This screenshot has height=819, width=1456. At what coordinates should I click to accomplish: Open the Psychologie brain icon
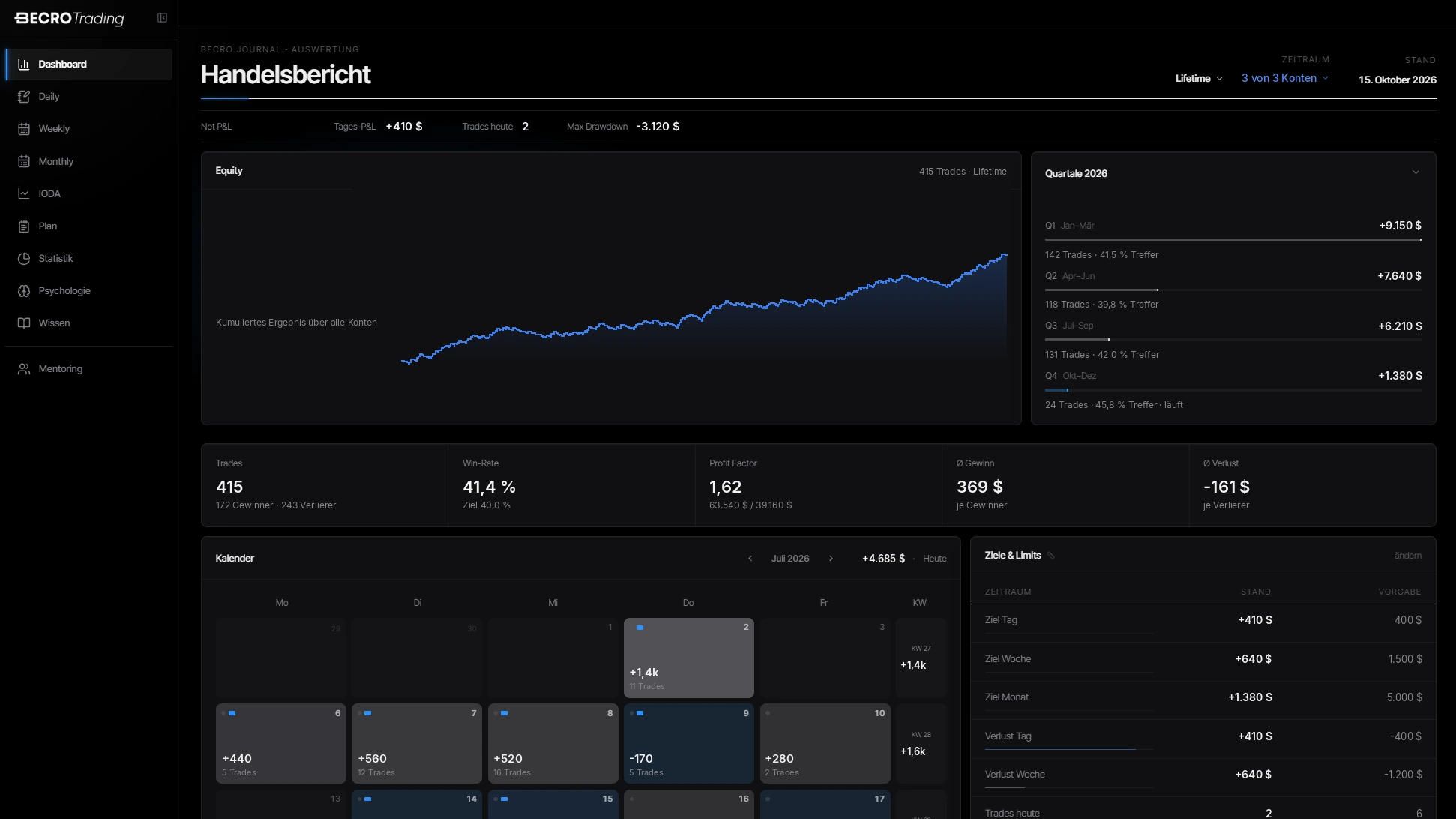tap(24, 291)
